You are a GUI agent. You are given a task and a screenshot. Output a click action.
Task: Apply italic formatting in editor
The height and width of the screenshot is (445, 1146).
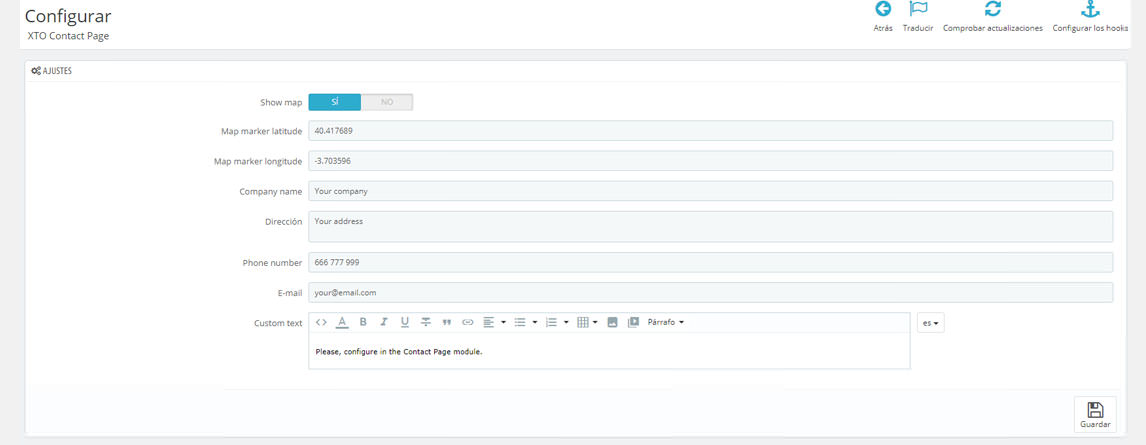(x=384, y=322)
